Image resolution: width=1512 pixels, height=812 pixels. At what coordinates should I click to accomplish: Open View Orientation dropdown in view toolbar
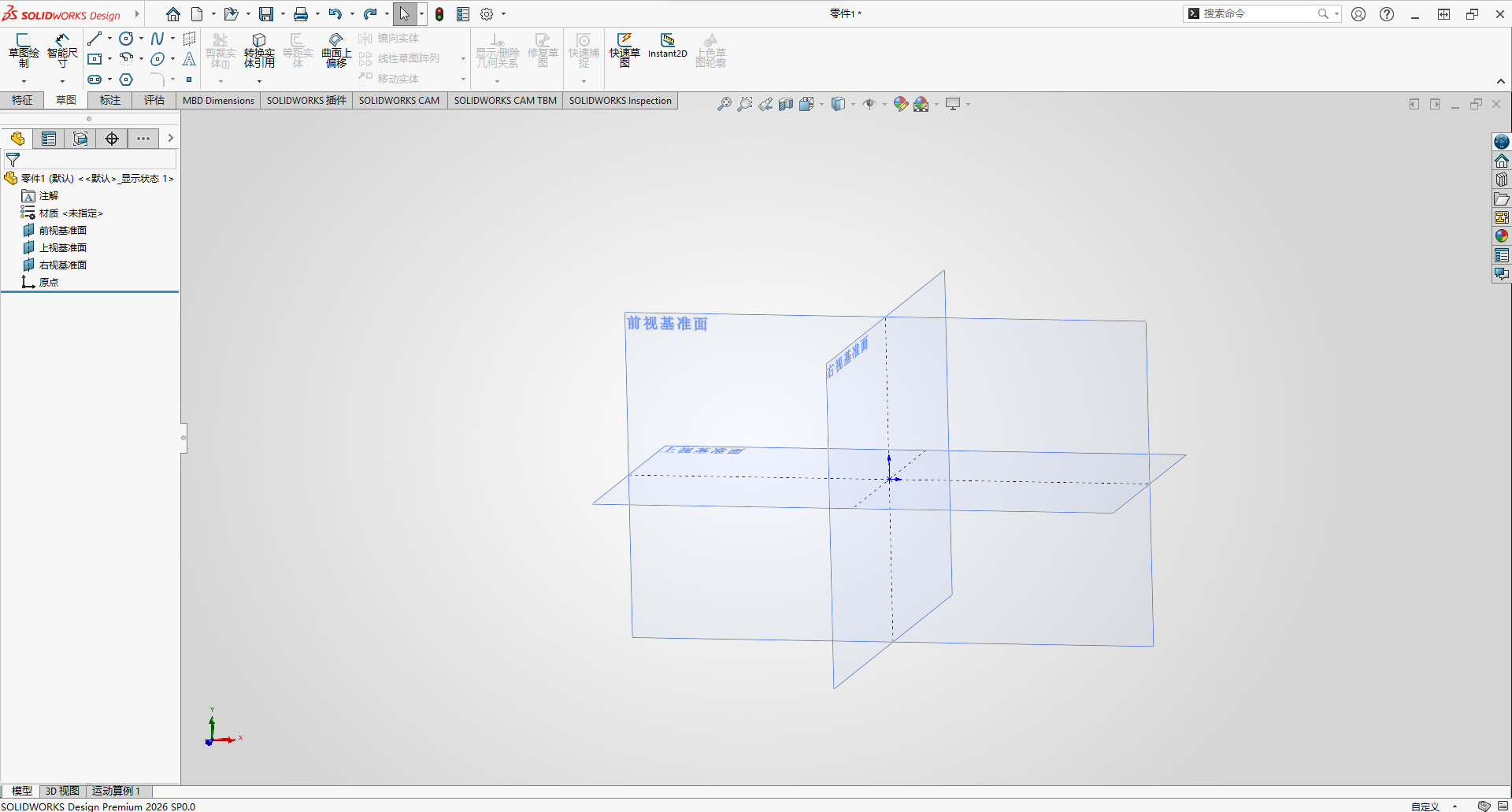click(x=806, y=104)
